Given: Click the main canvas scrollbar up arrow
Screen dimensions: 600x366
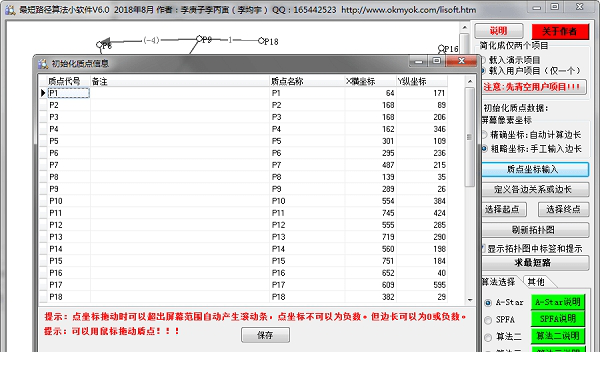Looking at the screenshot, I should coord(464,28).
